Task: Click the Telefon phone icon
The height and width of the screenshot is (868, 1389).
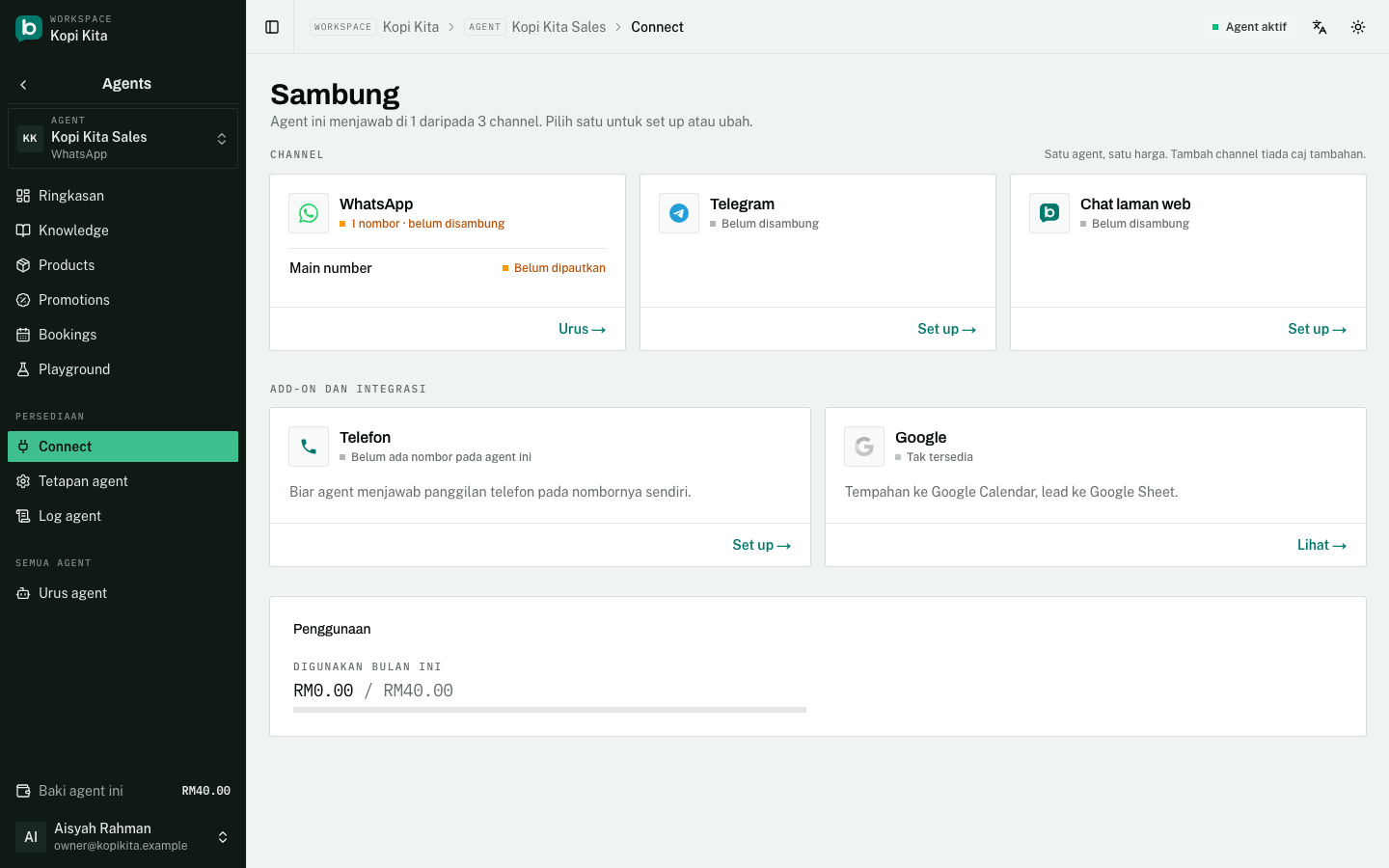Action: (309, 447)
